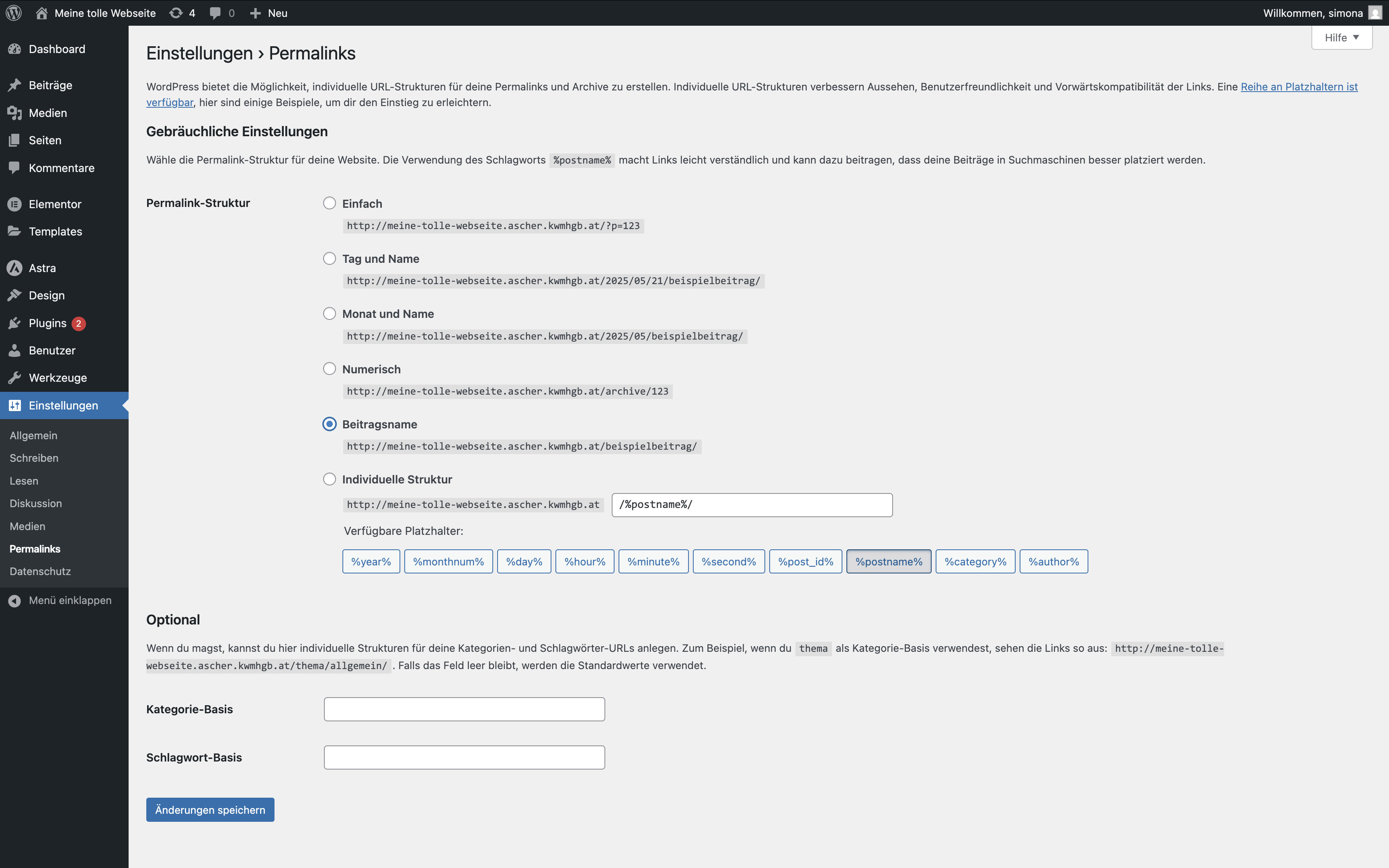Click the Werkzeuge wrench icon
The width and height of the screenshot is (1389, 868).
tap(15, 378)
